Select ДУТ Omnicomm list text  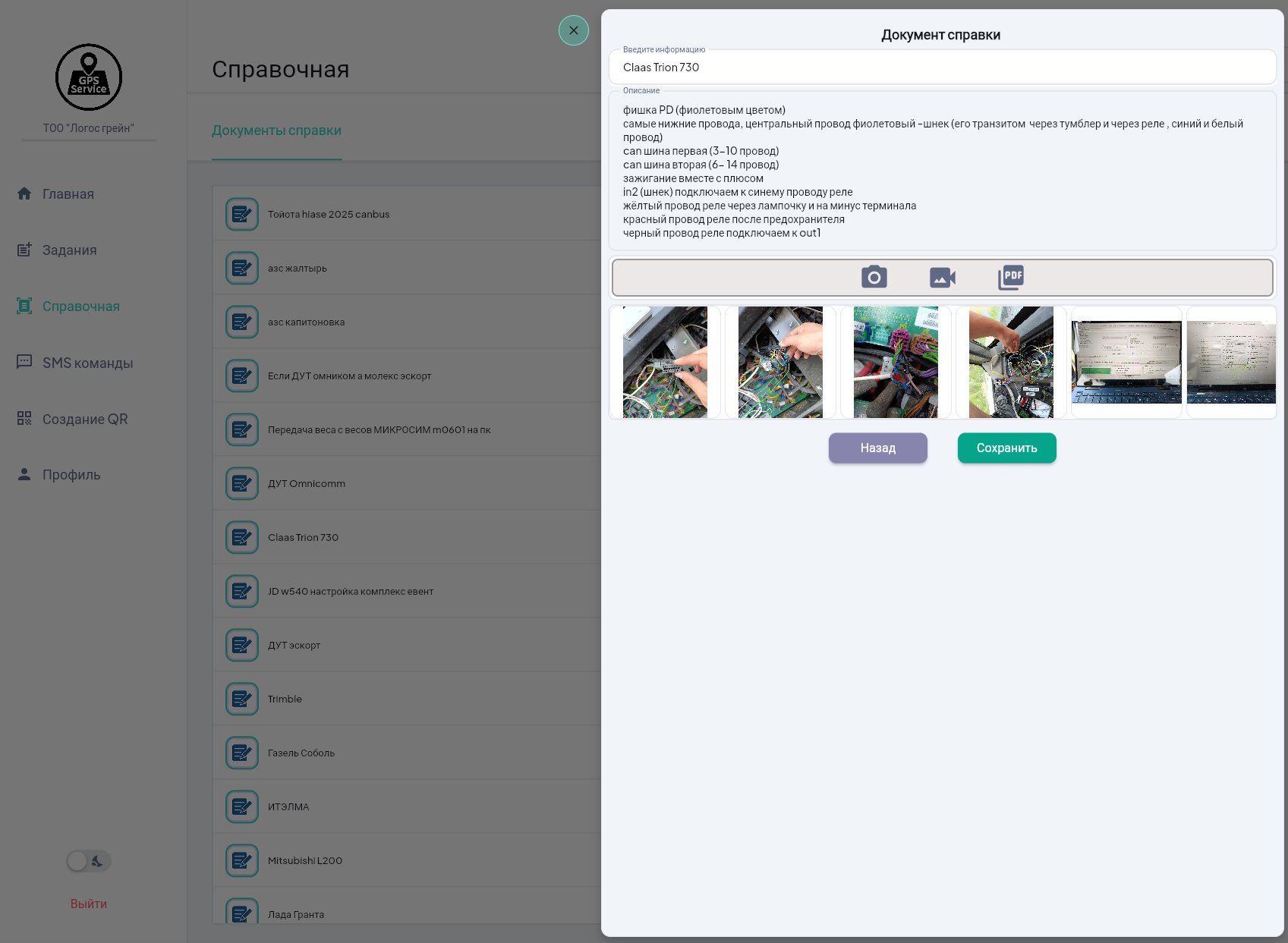[307, 484]
